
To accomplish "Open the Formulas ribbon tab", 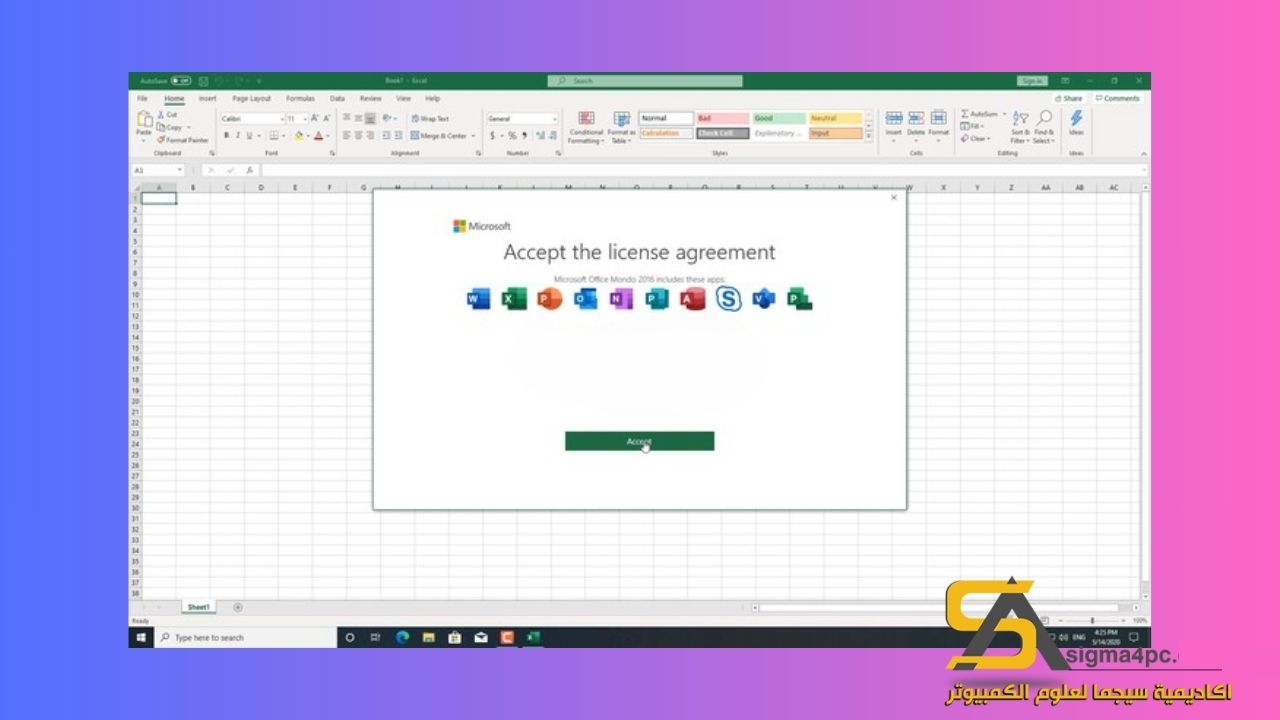I will [x=300, y=99].
